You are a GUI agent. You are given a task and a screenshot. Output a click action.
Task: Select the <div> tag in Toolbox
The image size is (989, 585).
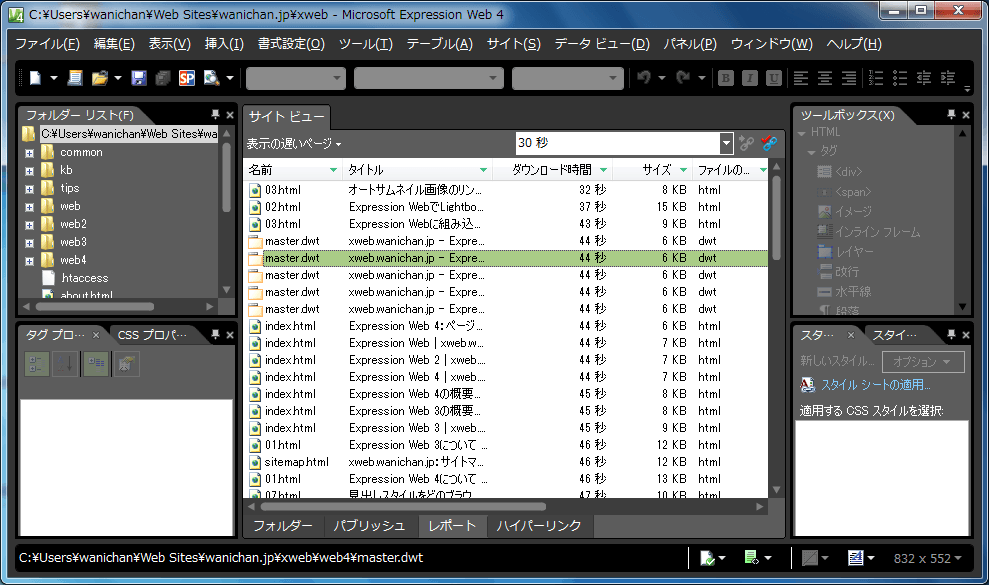pos(848,172)
